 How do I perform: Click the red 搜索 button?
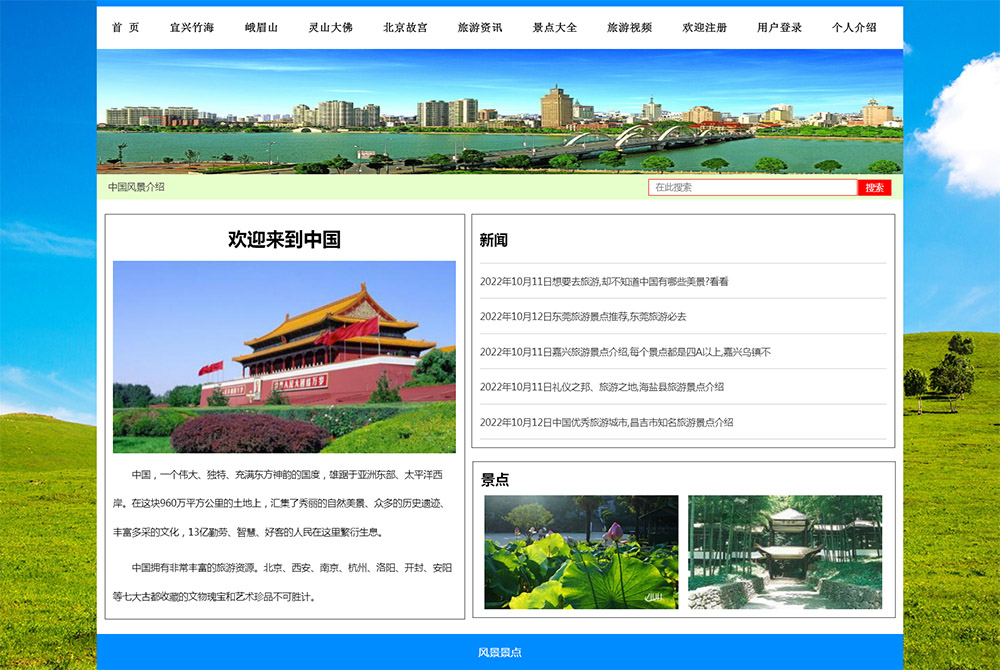[874, 187]
